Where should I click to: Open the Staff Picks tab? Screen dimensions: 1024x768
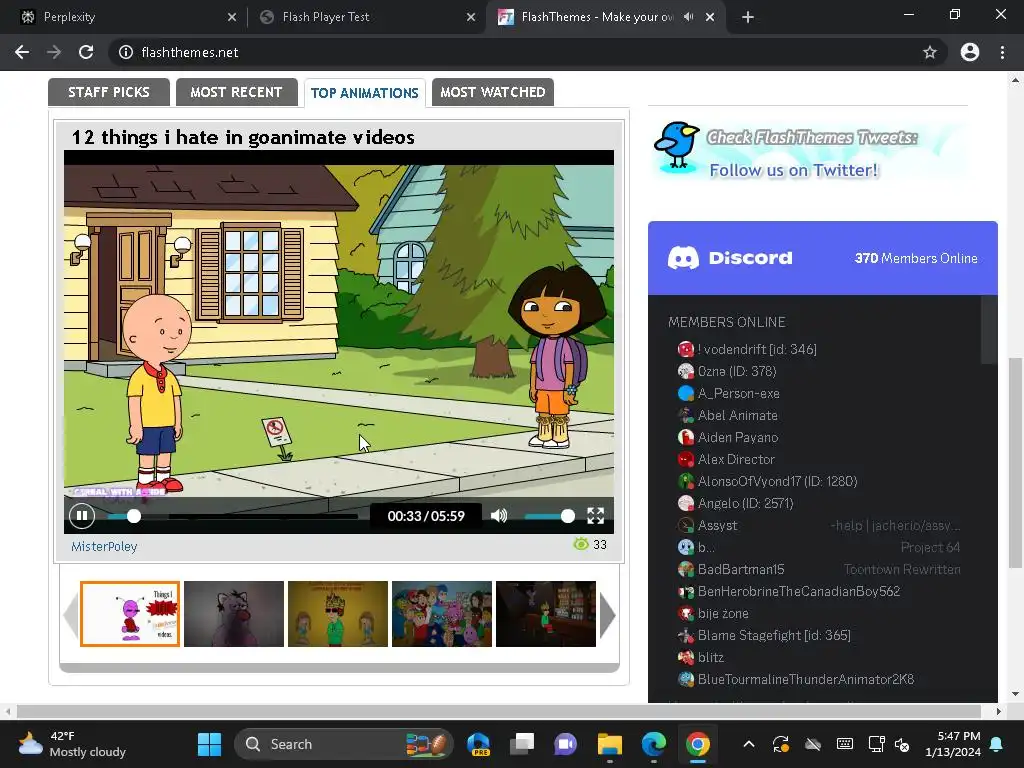click(109, 92)
